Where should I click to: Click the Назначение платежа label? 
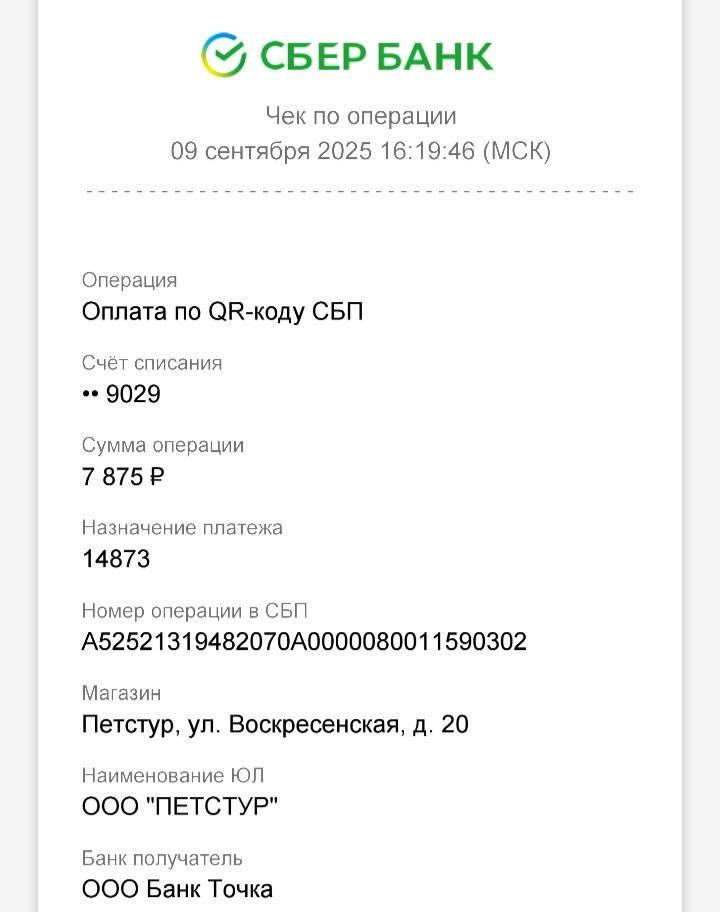click(182, 528)
